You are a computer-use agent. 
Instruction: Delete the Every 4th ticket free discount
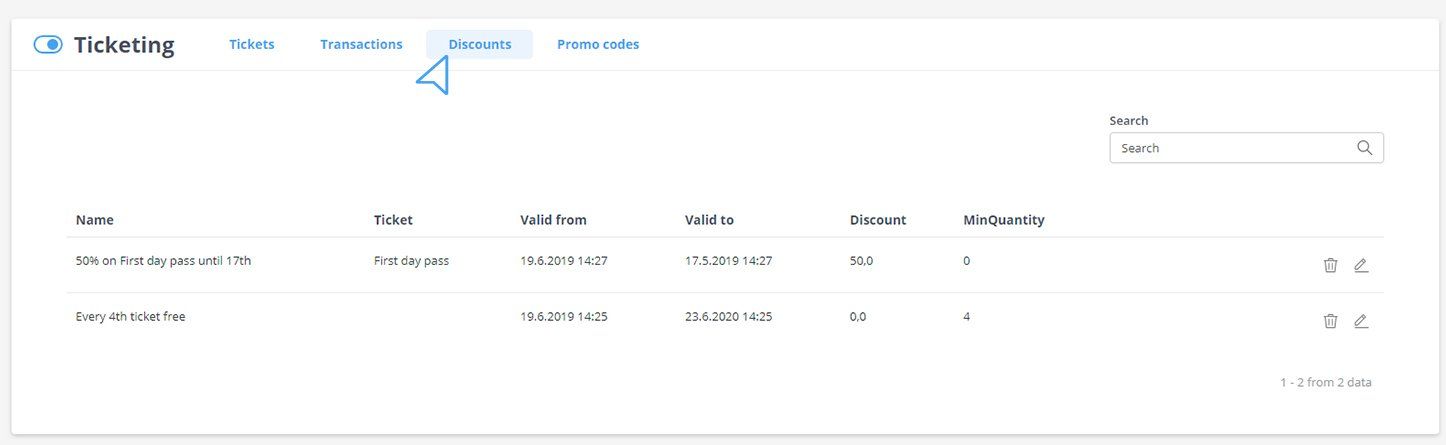coord(1330,321)
